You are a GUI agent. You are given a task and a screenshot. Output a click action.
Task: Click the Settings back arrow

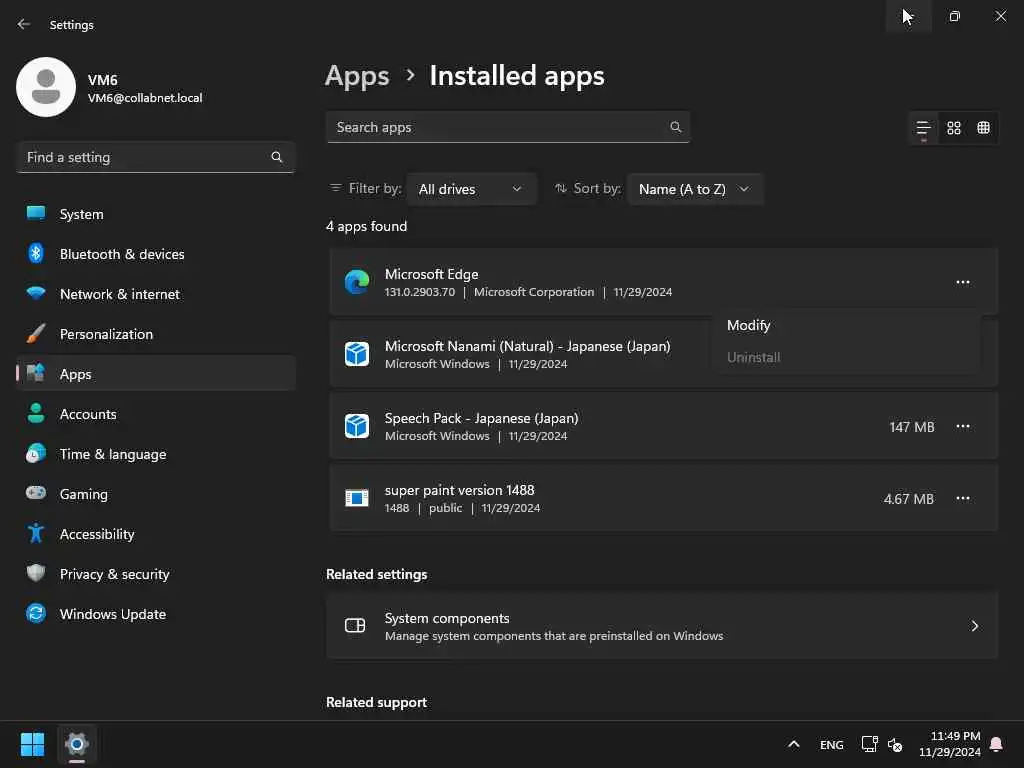click(24, 24)
